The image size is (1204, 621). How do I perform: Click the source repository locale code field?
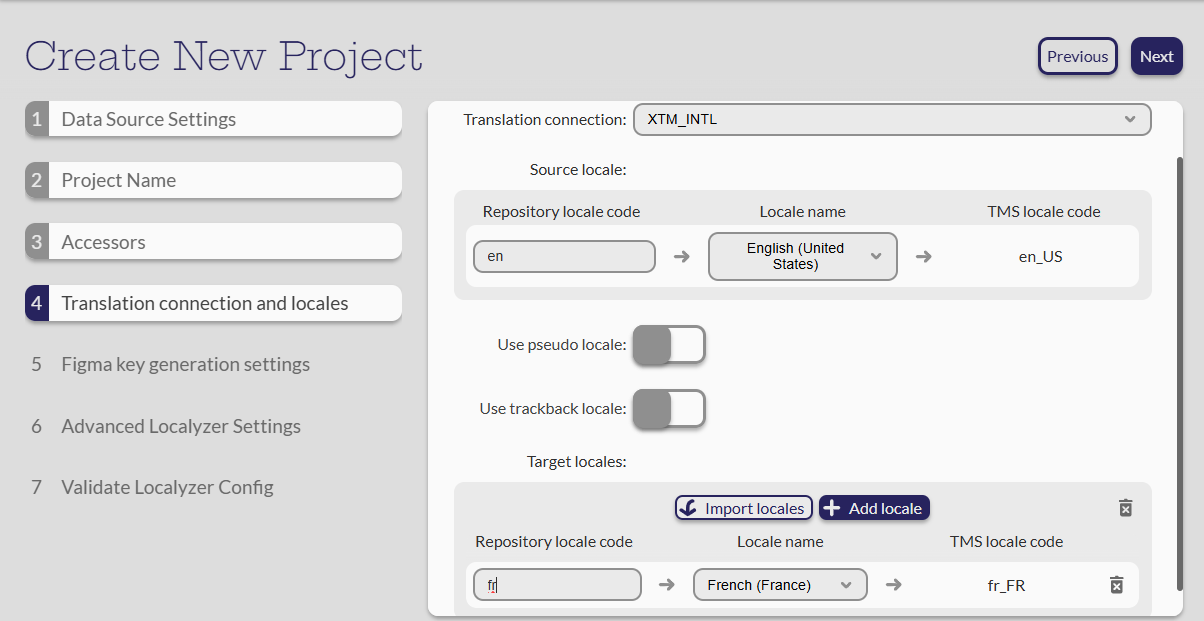click(564, 257)
